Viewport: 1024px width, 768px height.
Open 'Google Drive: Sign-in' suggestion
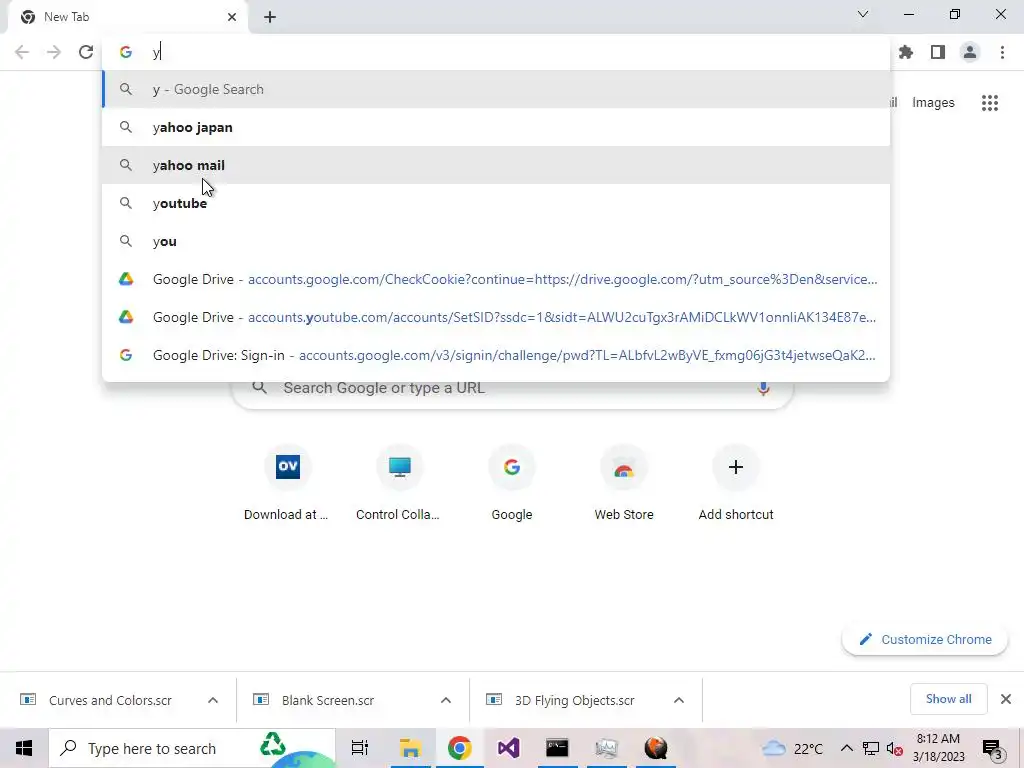pos(496,355)
